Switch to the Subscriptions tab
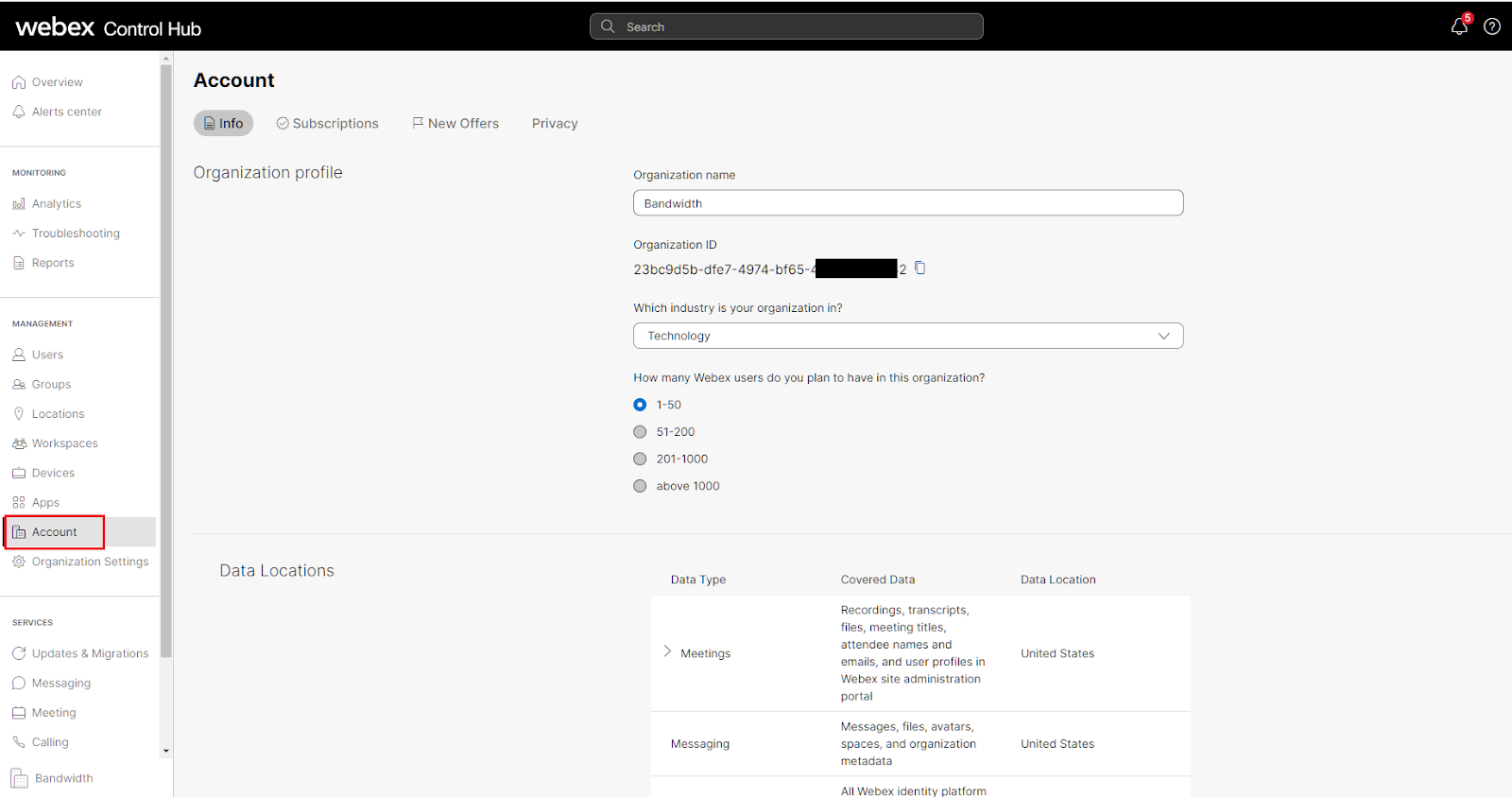 coord(327,123)
